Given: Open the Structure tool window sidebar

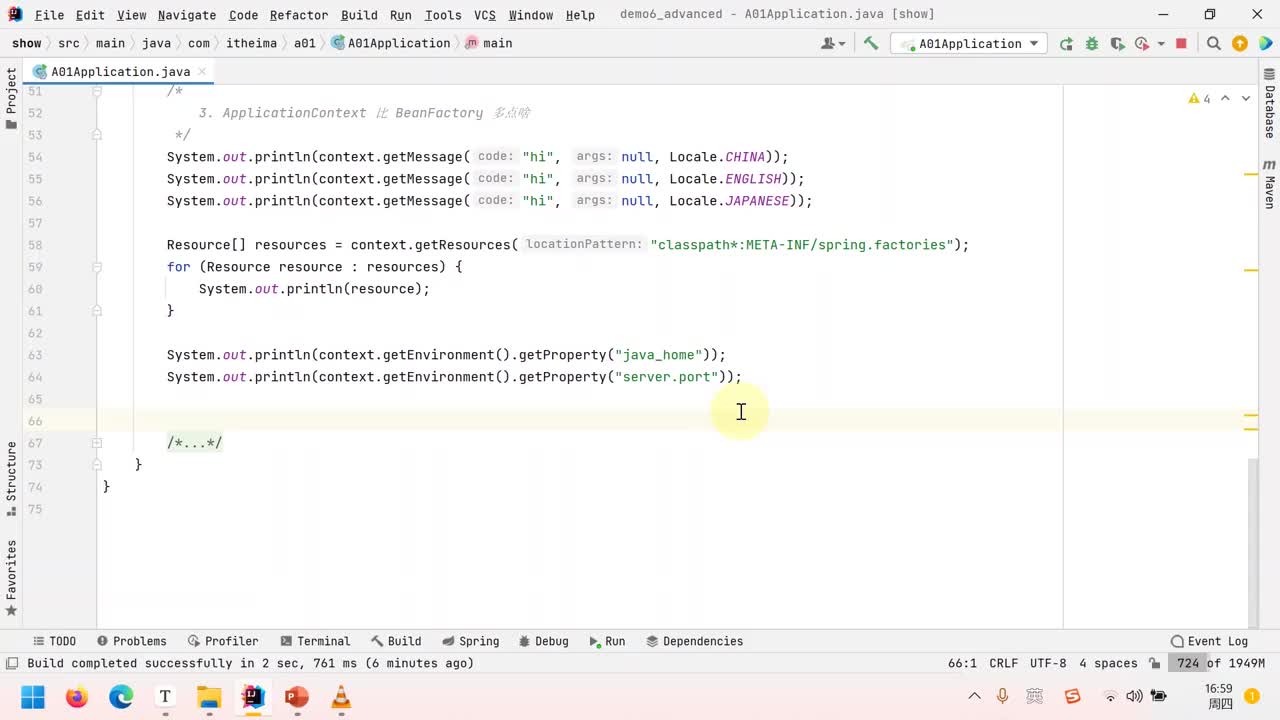Looking at the screenshot, I should click(x=11, y=479).
